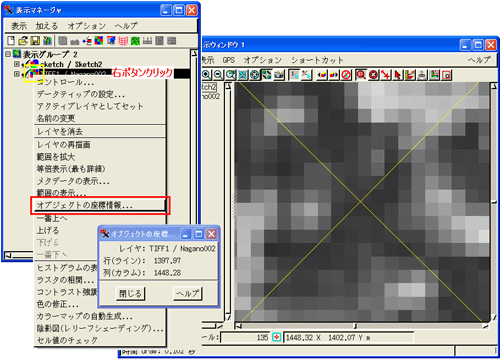Screen dimensions: 500x360
Task: Click the red circle-slash cancel icon
Action: pos(346,75)
